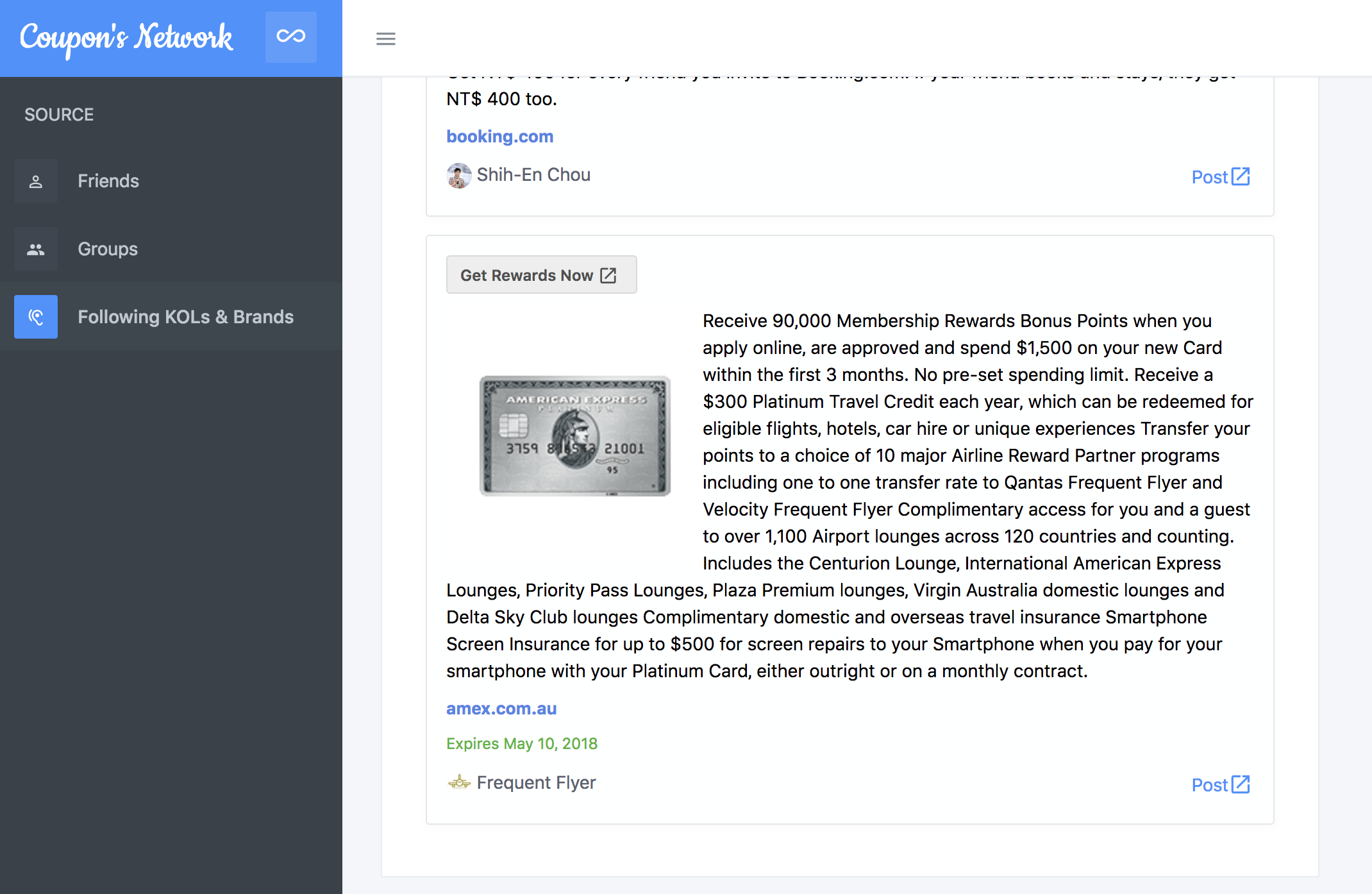Click the Frequent Flyer airplane icon
Viewport: 1372px width, 894px height.
(458, 782)
